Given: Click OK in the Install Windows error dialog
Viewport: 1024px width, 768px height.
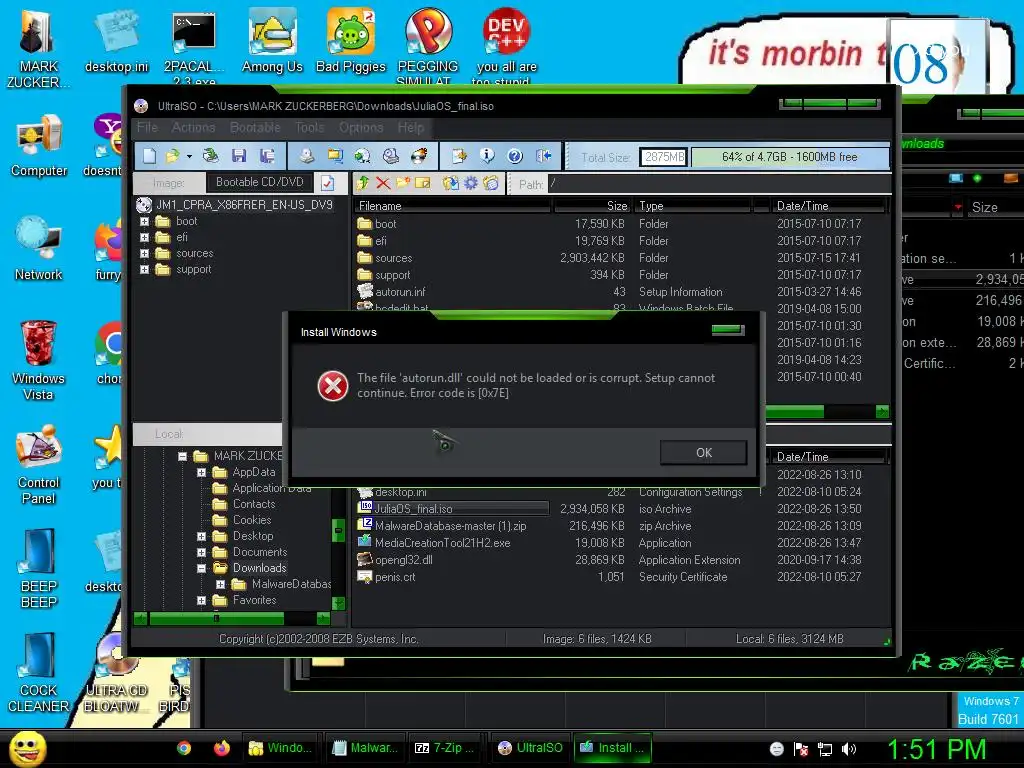Looking at the screenshot, I should point(703,453).
